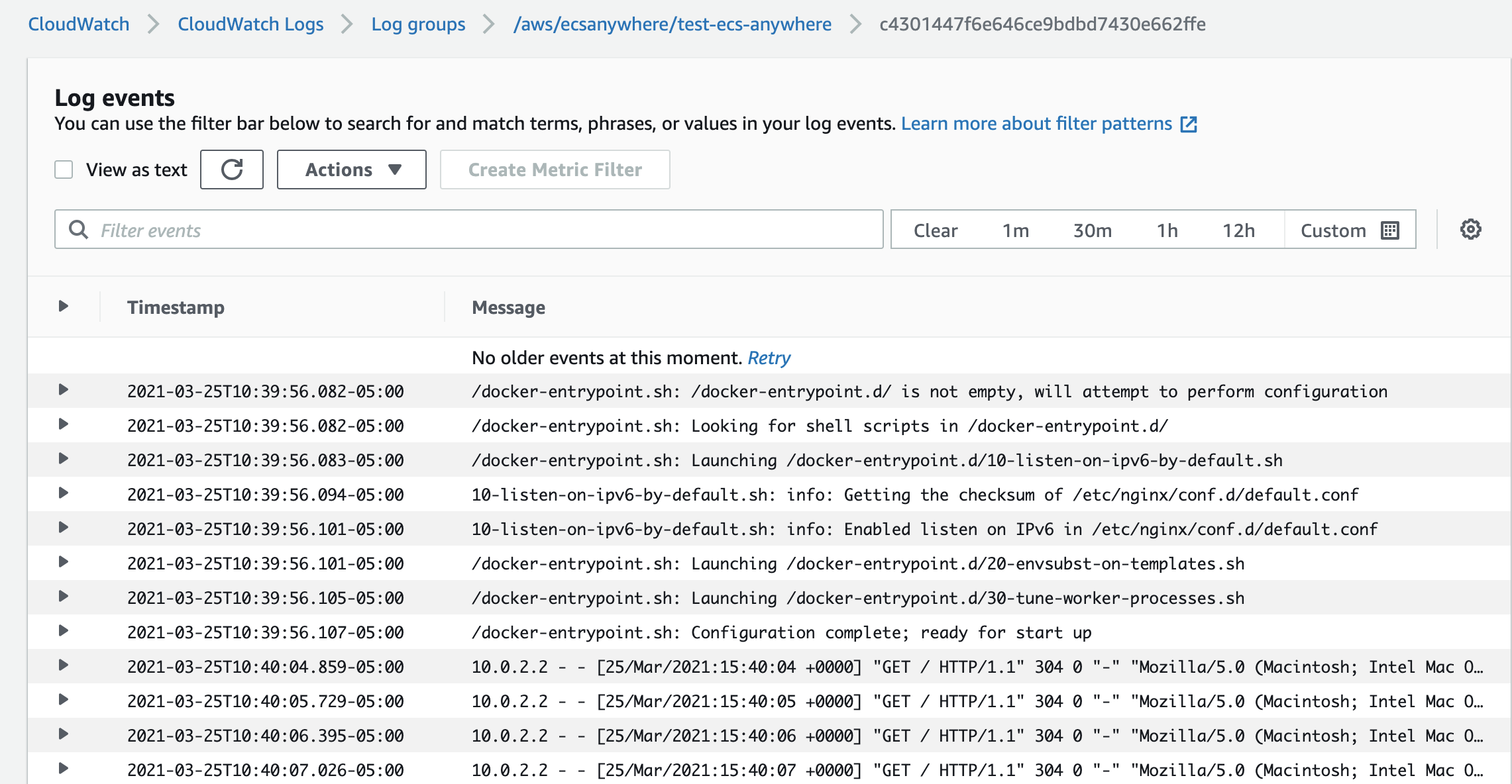Go to the /aws/ecsanywhere/test-ecs-anywhere log group
This screenshot has height=784, width=1512.
672,24
